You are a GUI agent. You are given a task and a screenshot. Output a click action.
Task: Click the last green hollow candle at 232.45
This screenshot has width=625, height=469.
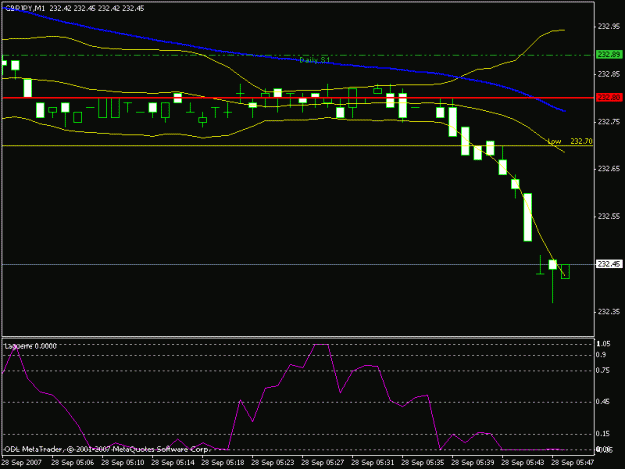[x=565, y=271]
